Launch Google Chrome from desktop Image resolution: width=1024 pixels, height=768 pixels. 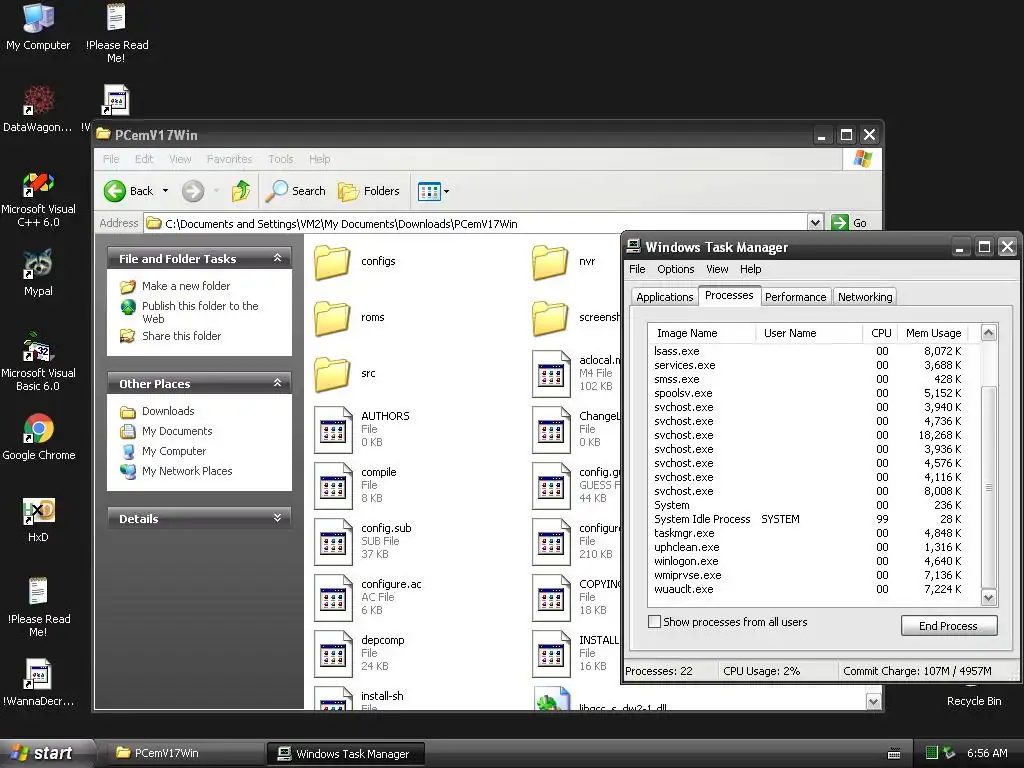[38, 436]
